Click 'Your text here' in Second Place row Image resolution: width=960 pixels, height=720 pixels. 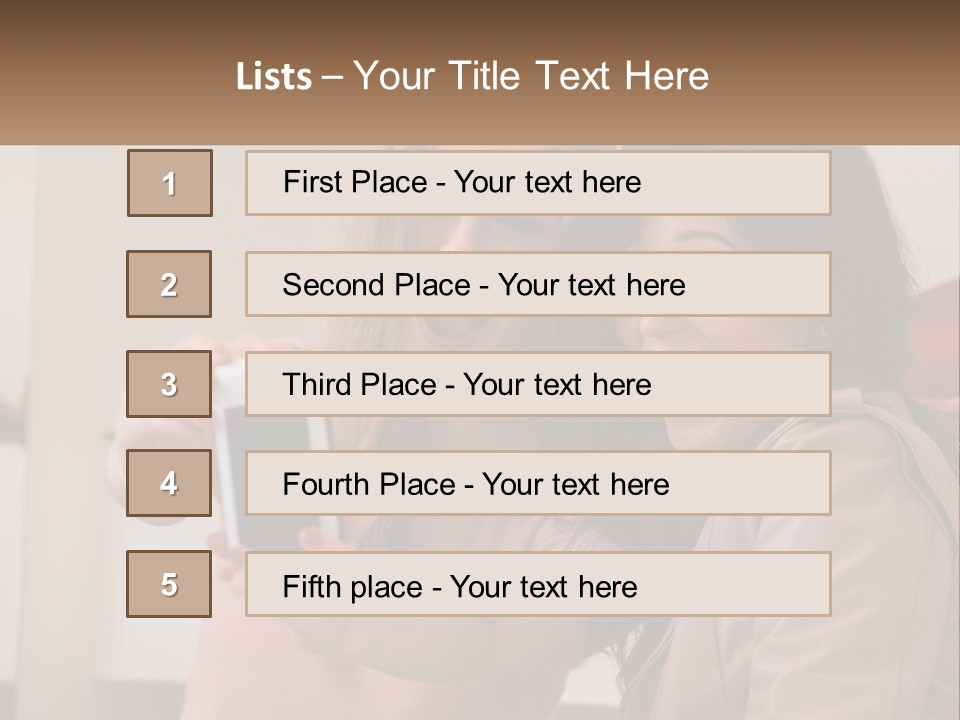[591, 285]
